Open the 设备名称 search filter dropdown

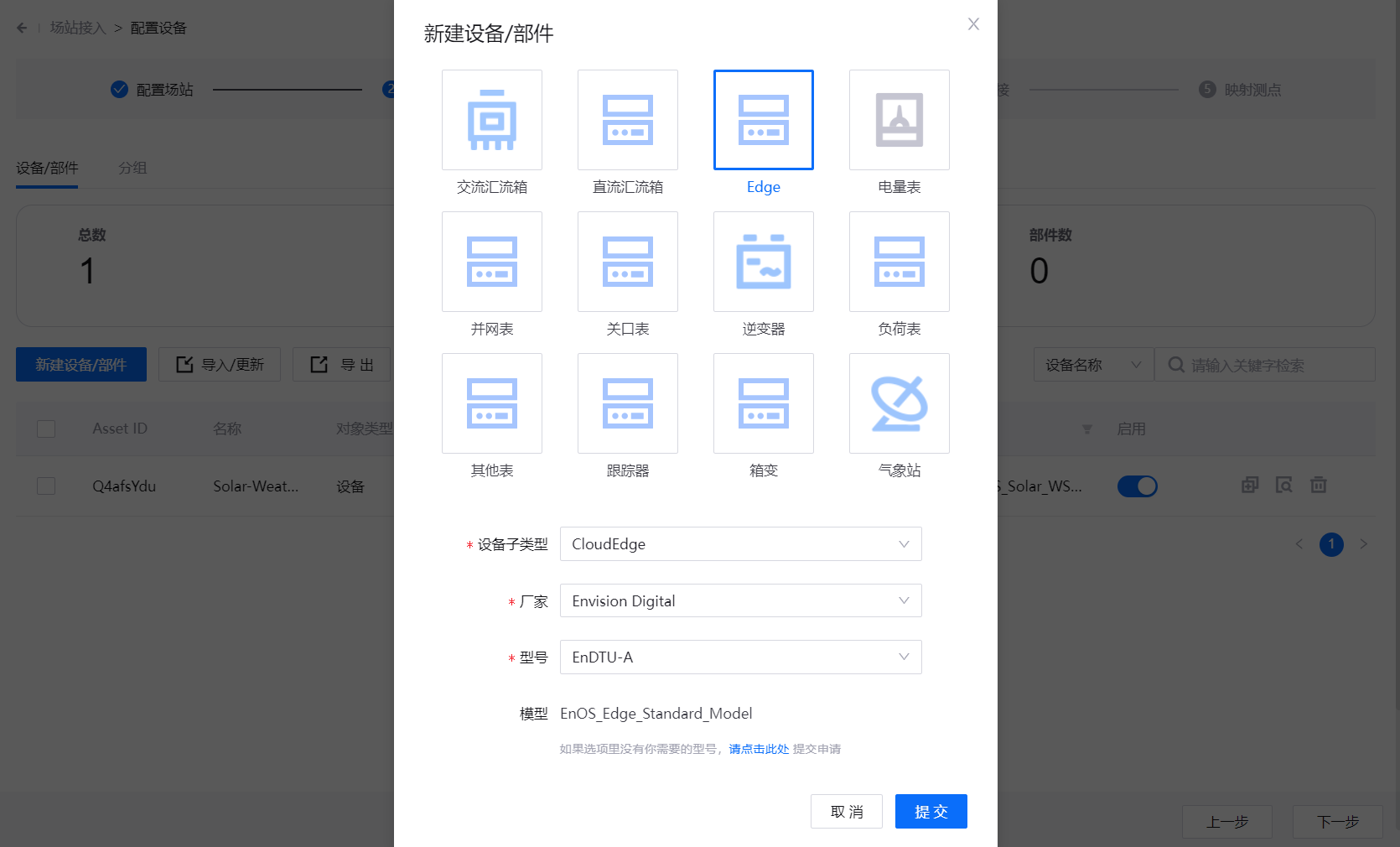coord(1094,365)
